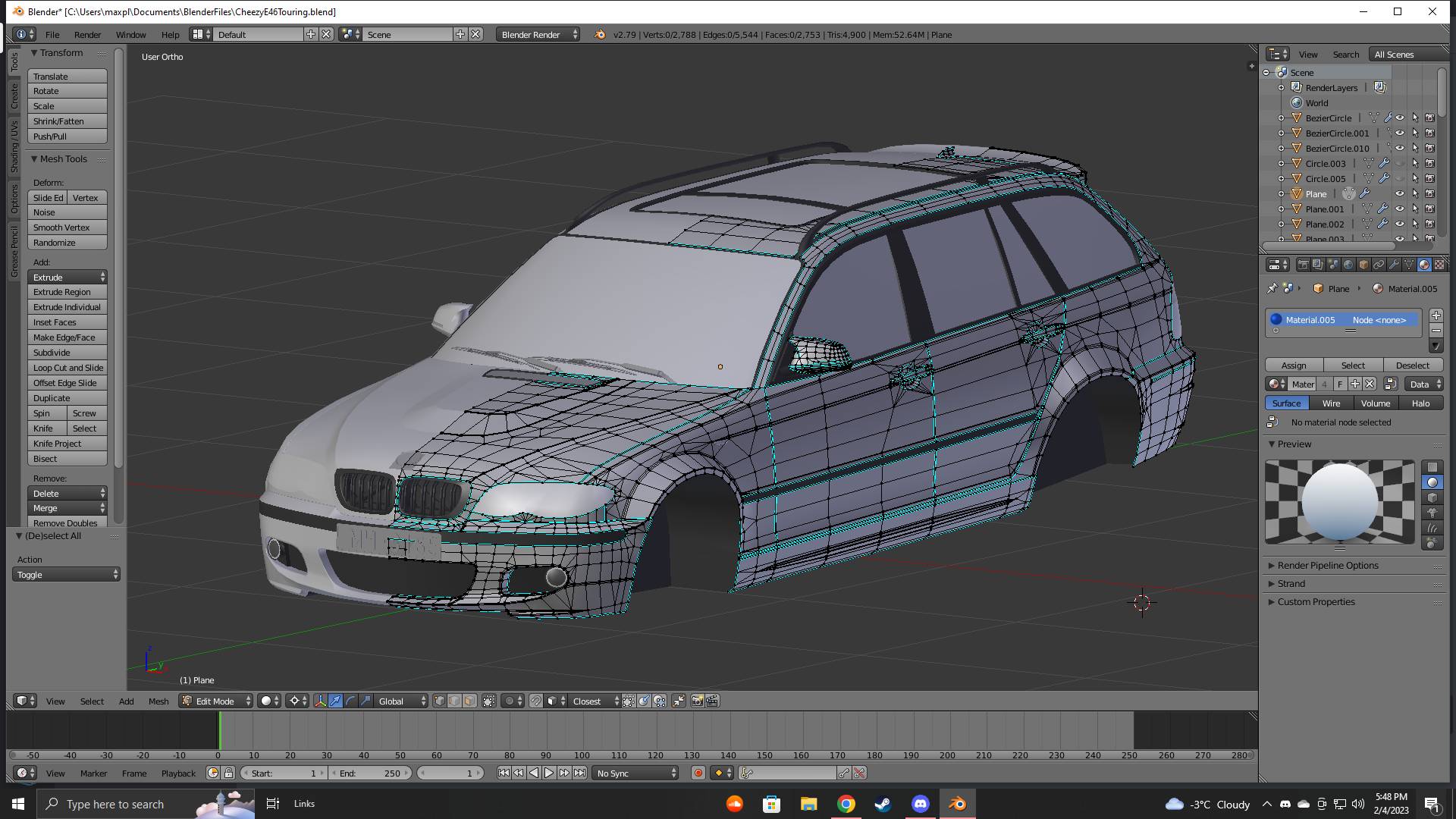1456x819 pixels.
Task: Click the Loop Cut and Slide button
Action: 67,368
